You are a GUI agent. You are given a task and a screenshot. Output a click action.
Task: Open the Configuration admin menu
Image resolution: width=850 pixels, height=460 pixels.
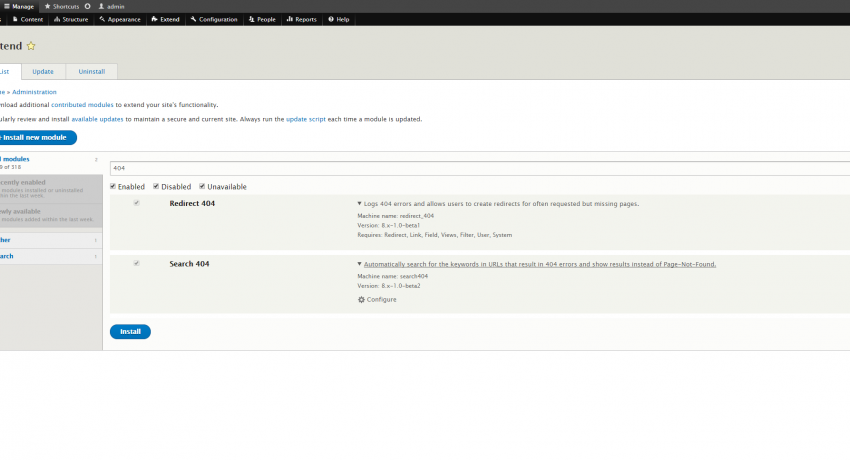coord(214,20)
